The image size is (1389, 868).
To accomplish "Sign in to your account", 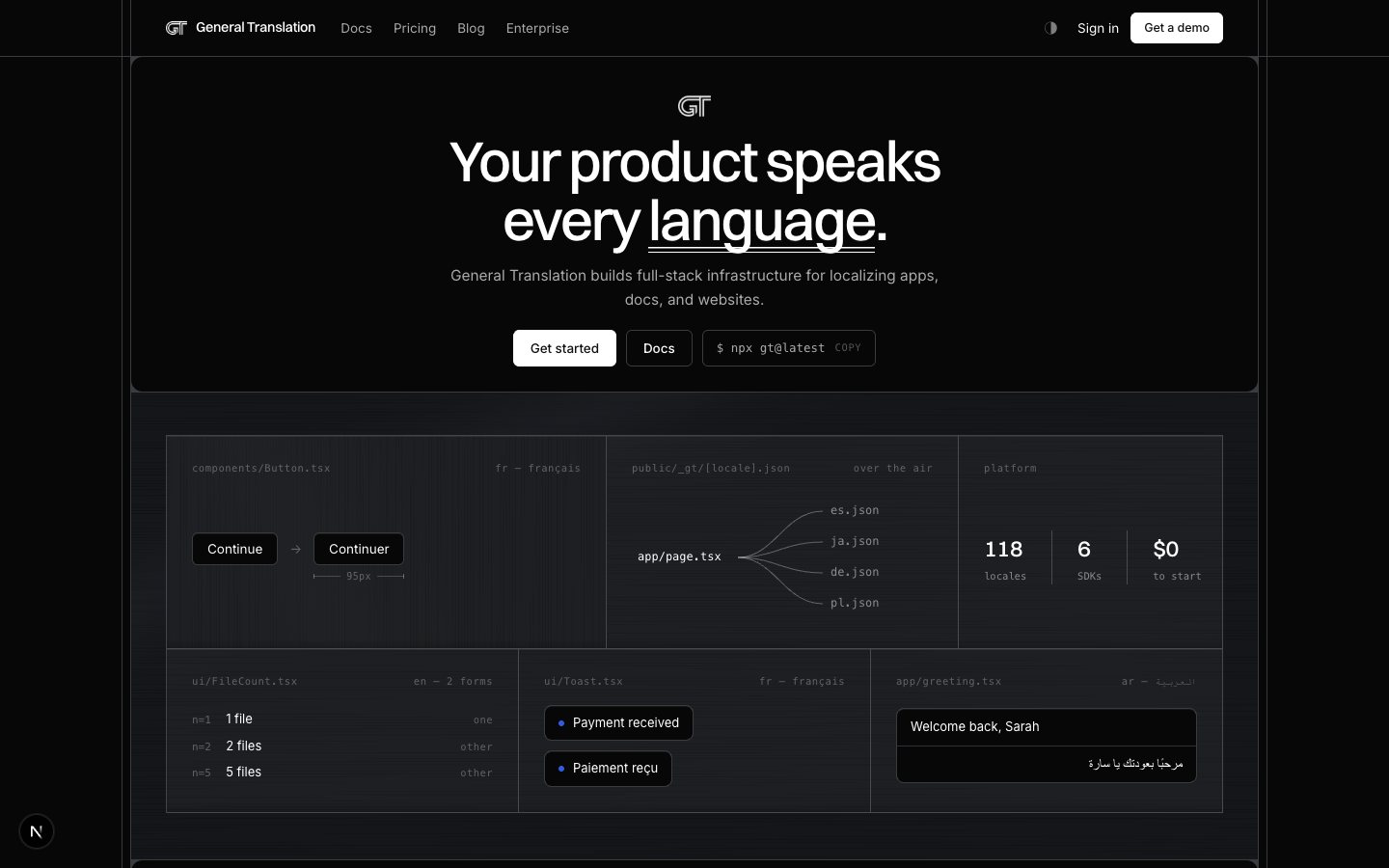I will pos(1098,28).
